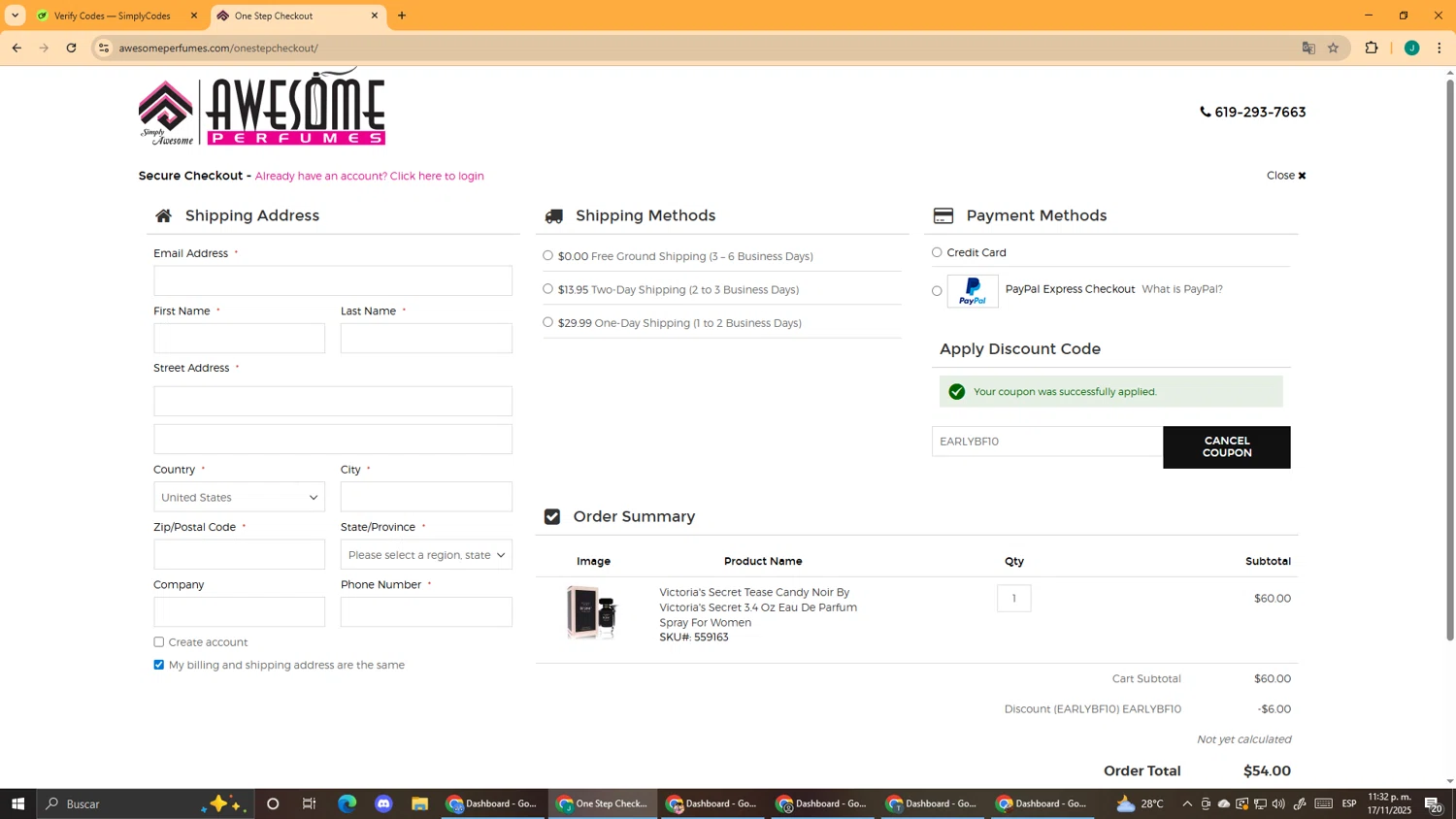
Task: Open File Explorer from the taskbar
Action: pyautogui.click(x=419, y=803)
